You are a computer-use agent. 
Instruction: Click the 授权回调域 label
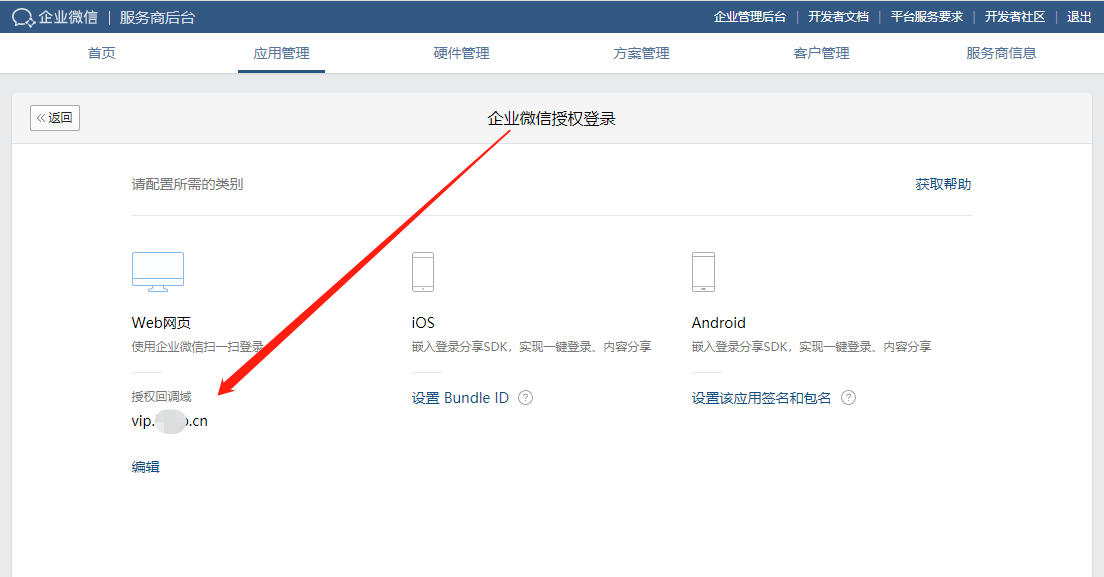point(161,397)
